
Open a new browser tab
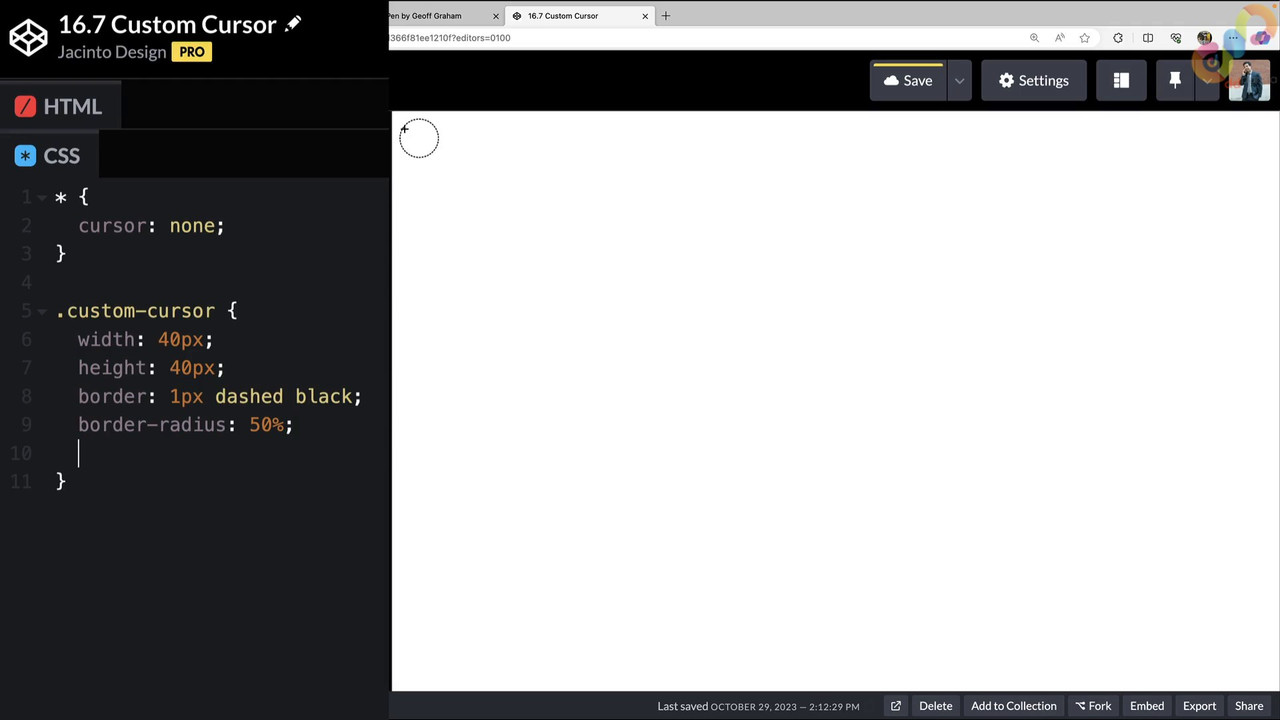click(666, 16)
